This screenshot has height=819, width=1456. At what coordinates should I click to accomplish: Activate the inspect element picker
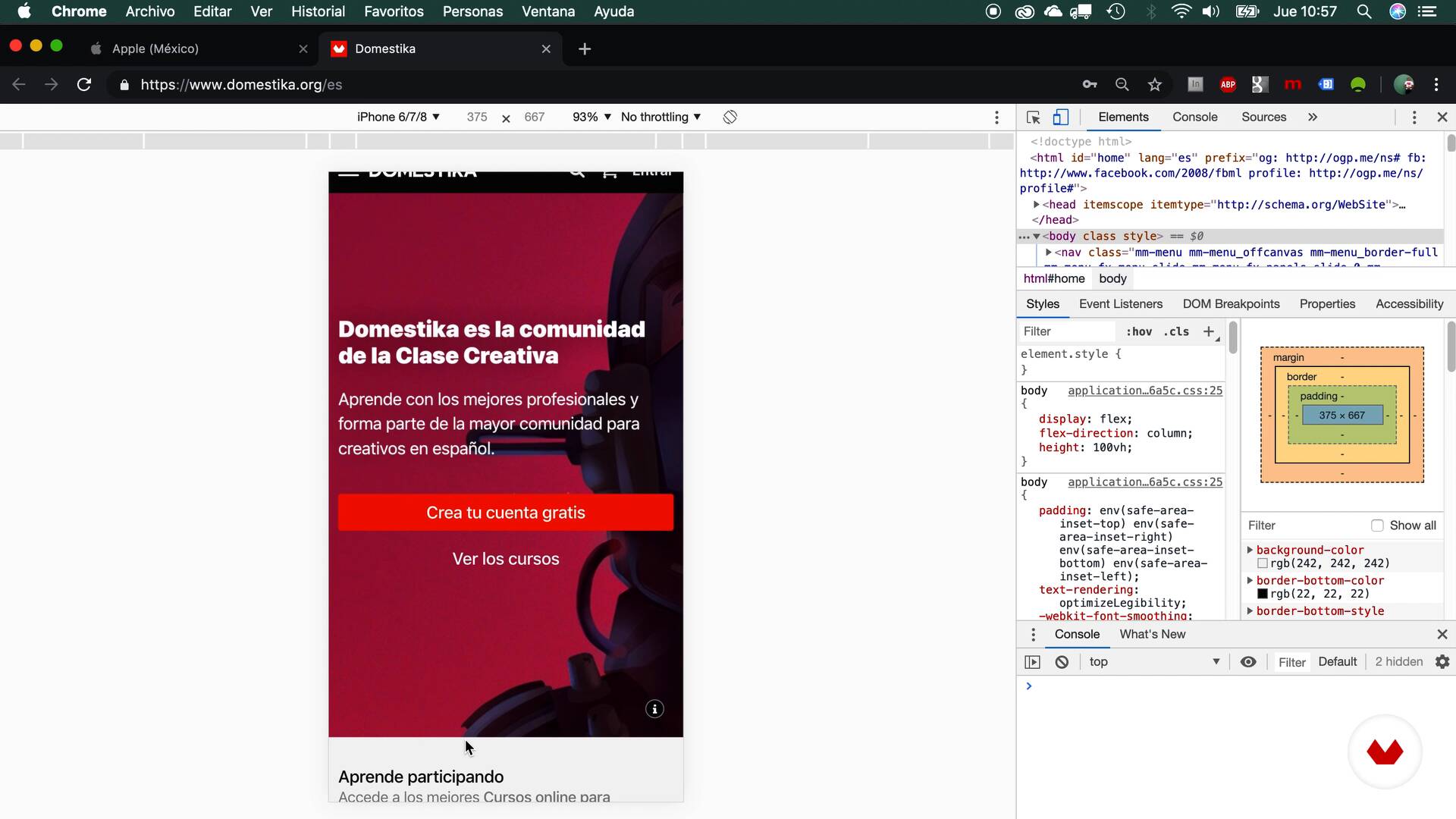[1033, 117]
